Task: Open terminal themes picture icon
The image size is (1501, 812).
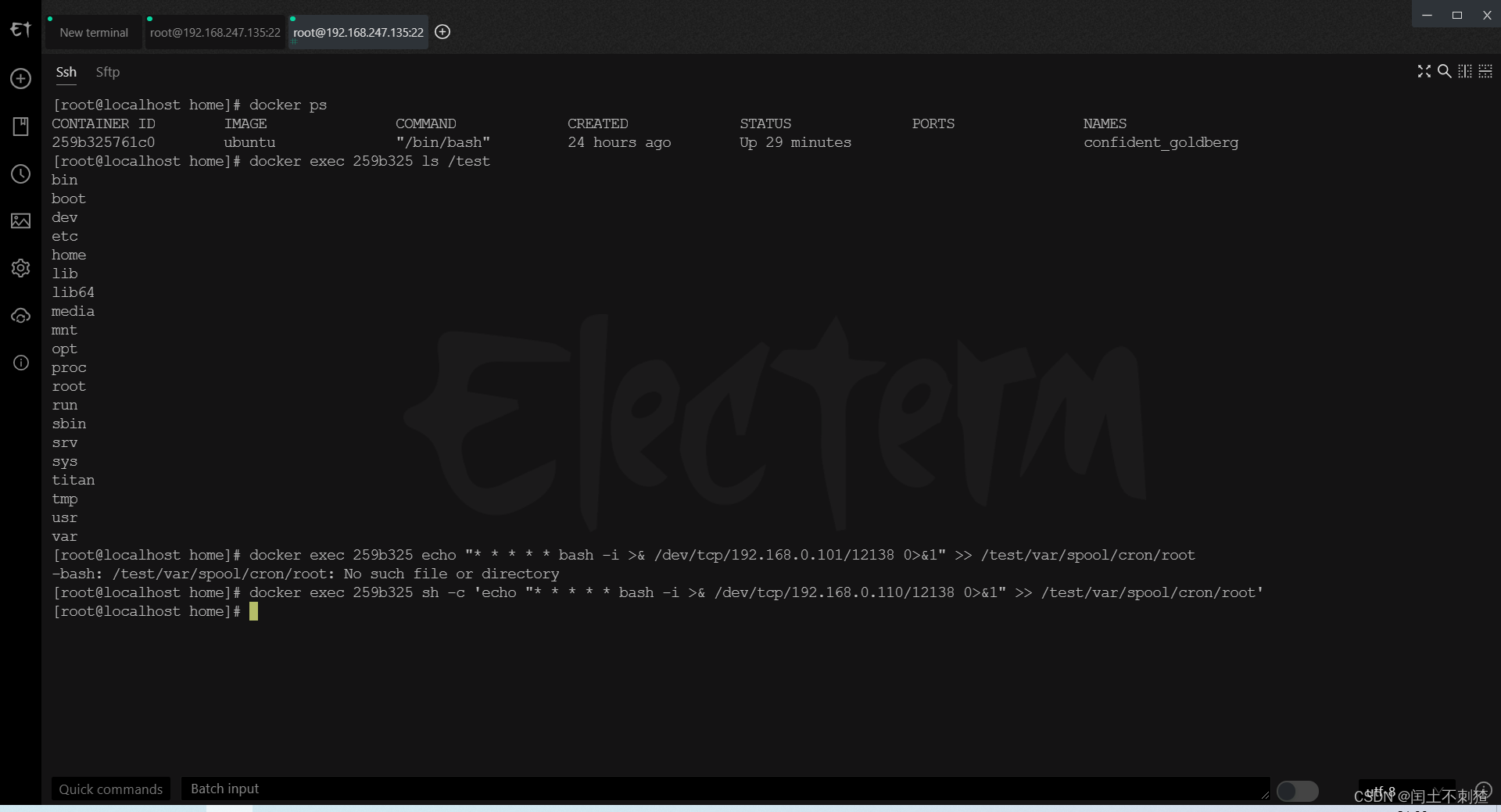Action: tap(20, 221)
